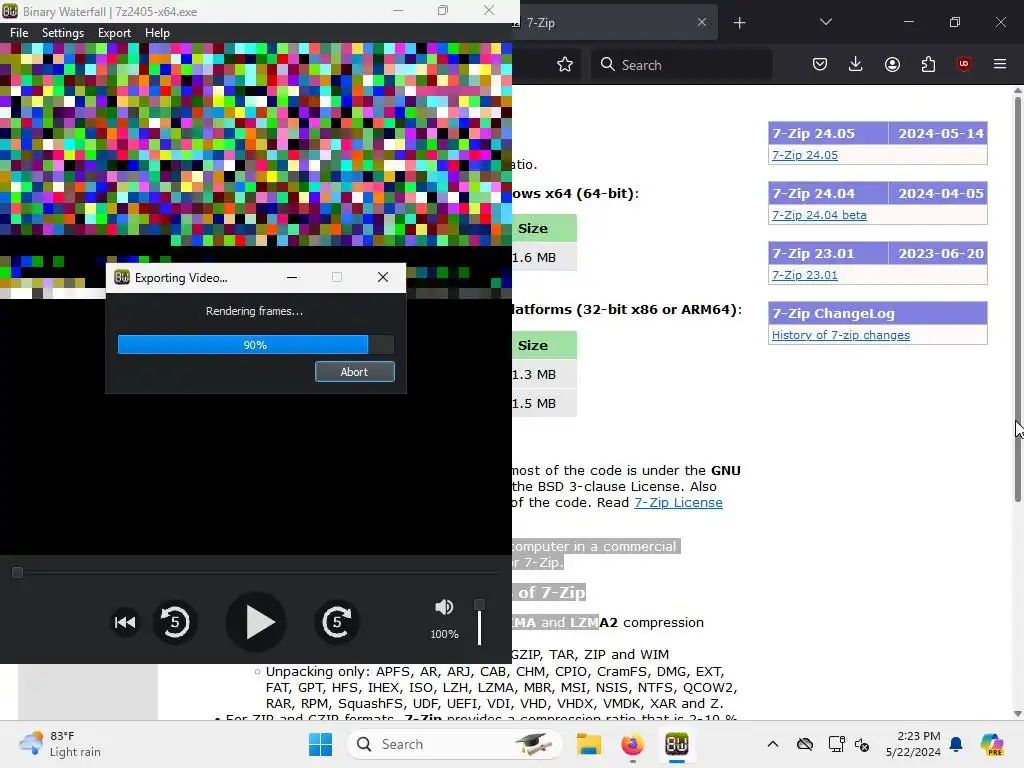Image resolution: width=1024 pixels, height=768 pixels.
Task: Show Firefox downloads panel
Action: pos(856,64)
